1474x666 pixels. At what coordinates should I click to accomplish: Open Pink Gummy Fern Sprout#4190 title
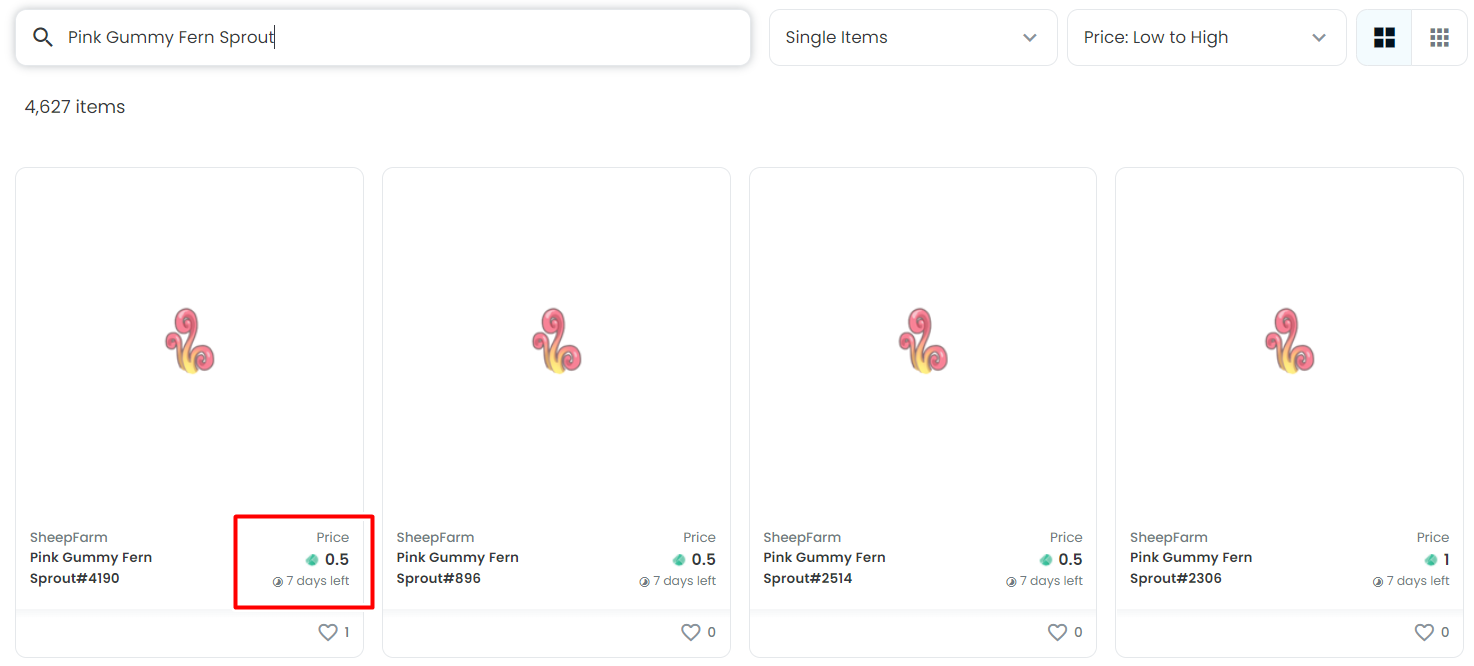pyautogui.click(x=91, y=568)
